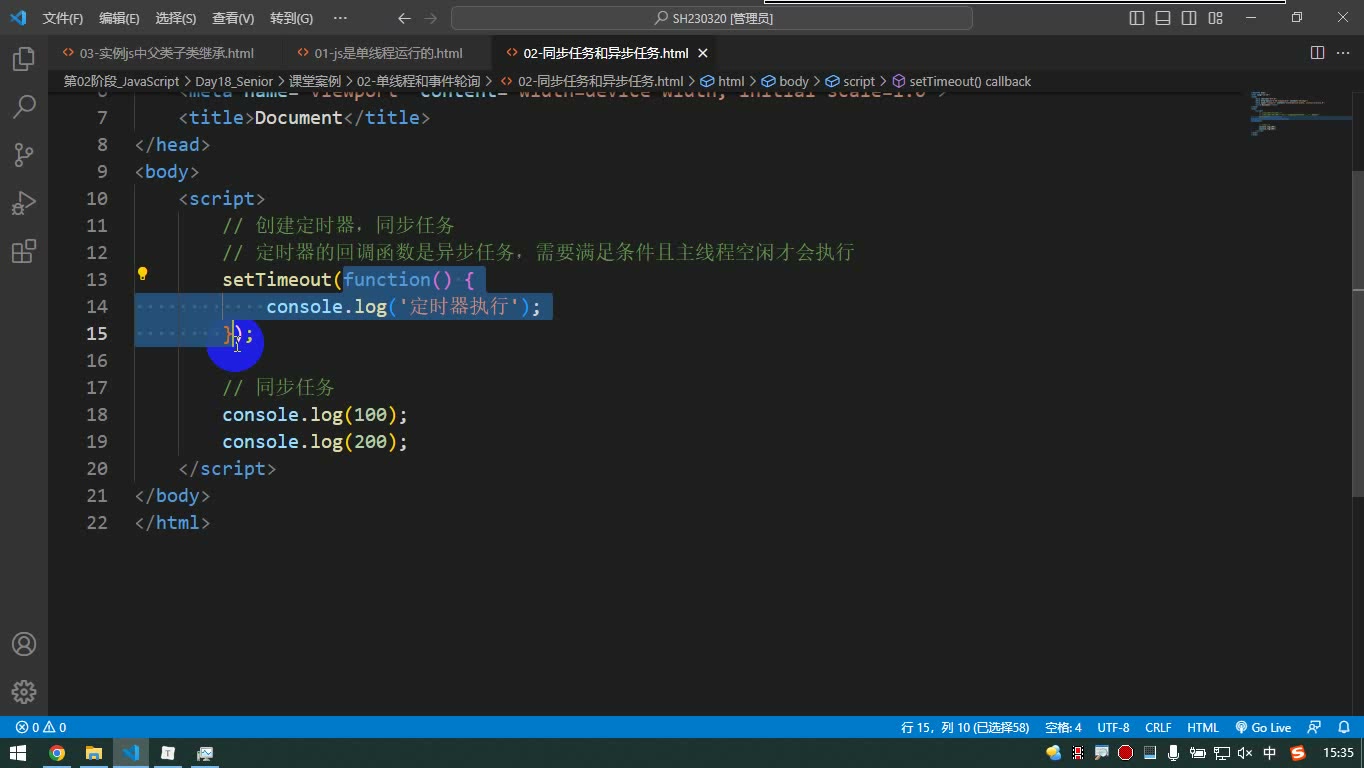
Task: Open errors and warnings problems panel
Action: point(41,728)
